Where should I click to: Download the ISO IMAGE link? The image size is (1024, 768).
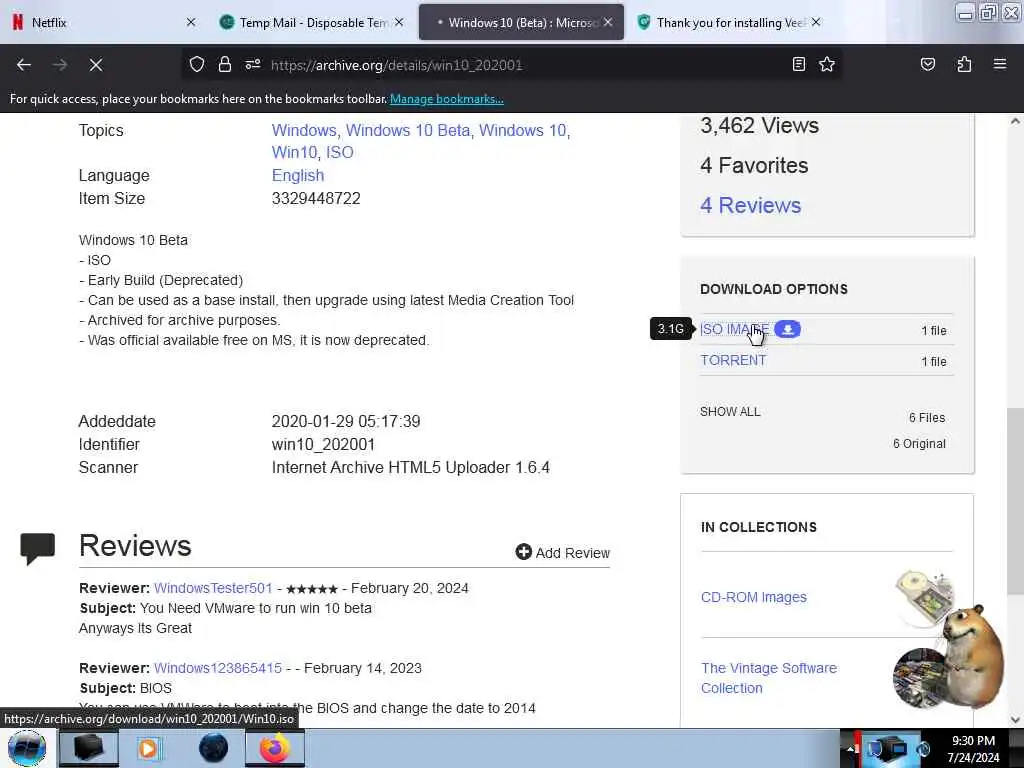pos(734,329)
